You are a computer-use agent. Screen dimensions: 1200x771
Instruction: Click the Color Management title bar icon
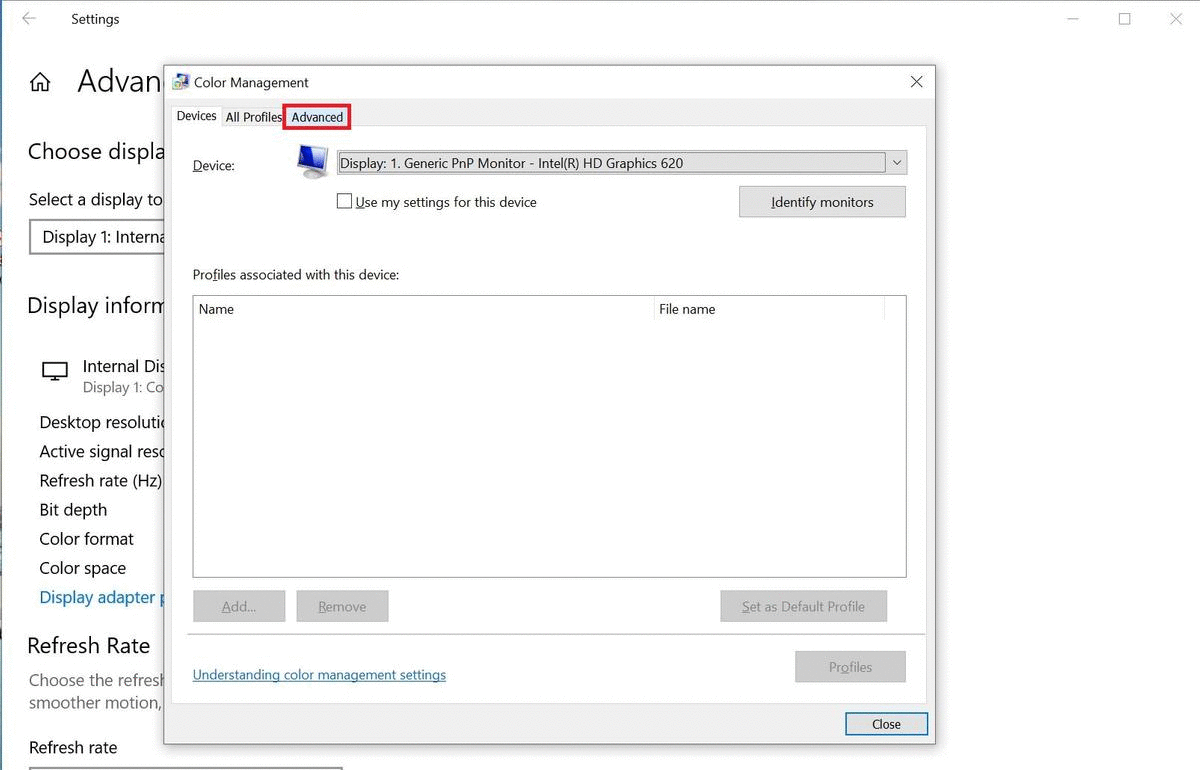pyautogui.click(x=181, y=82)
